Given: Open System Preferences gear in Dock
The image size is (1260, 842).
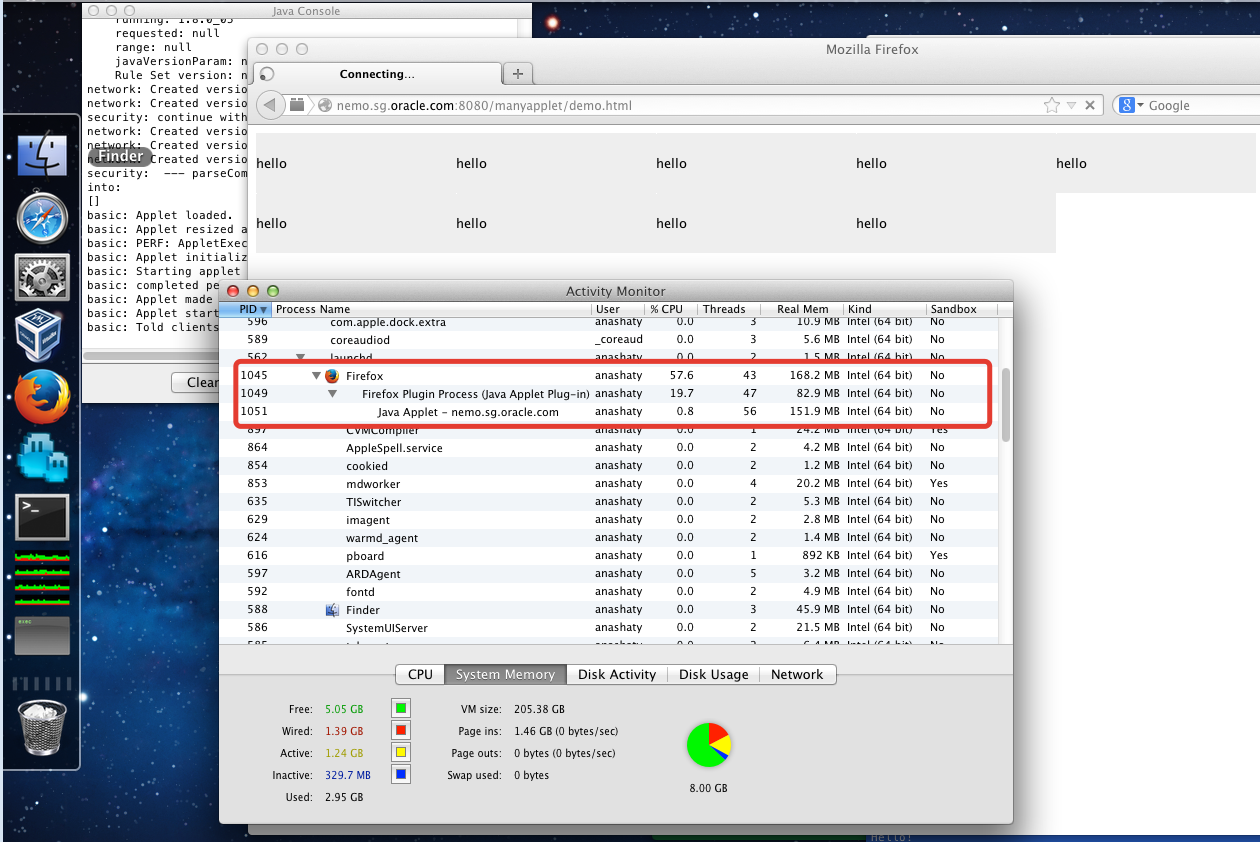Looking at the screenshot, I should click(42, 277).
